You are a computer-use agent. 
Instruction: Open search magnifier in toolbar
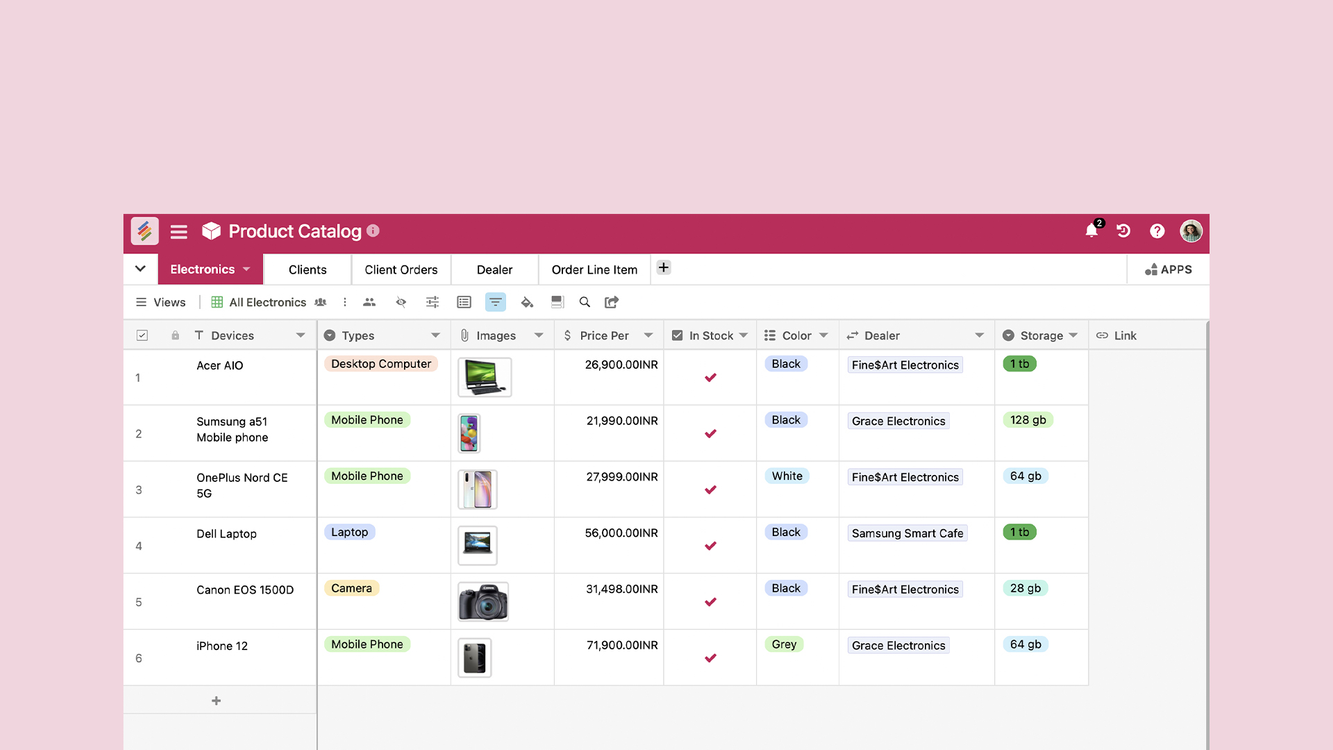(585, 302)
